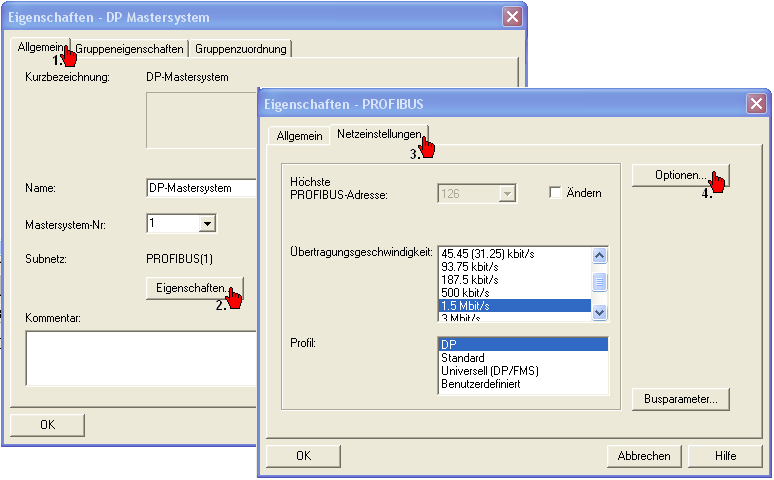This screenshot has width=774, height=480.
Task: Click into the Kommentar text area
Action: (x=141, y=359)
